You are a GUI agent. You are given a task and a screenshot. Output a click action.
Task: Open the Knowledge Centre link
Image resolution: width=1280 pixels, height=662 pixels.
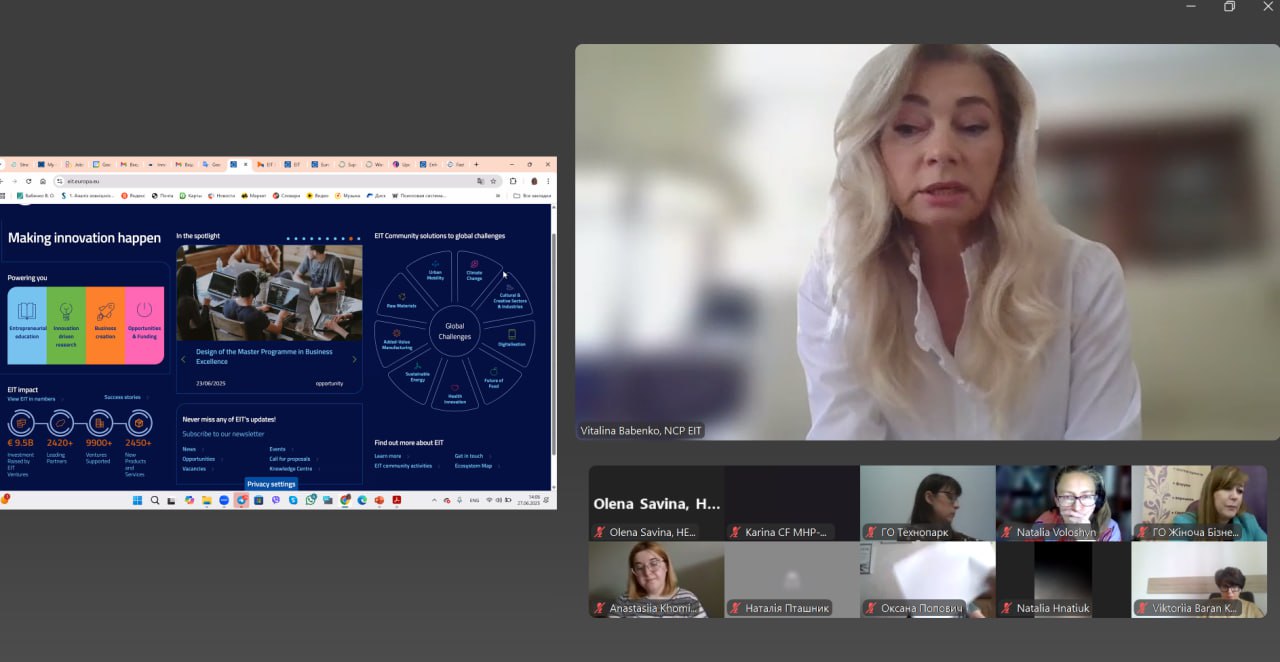click(x=291, y=468)
